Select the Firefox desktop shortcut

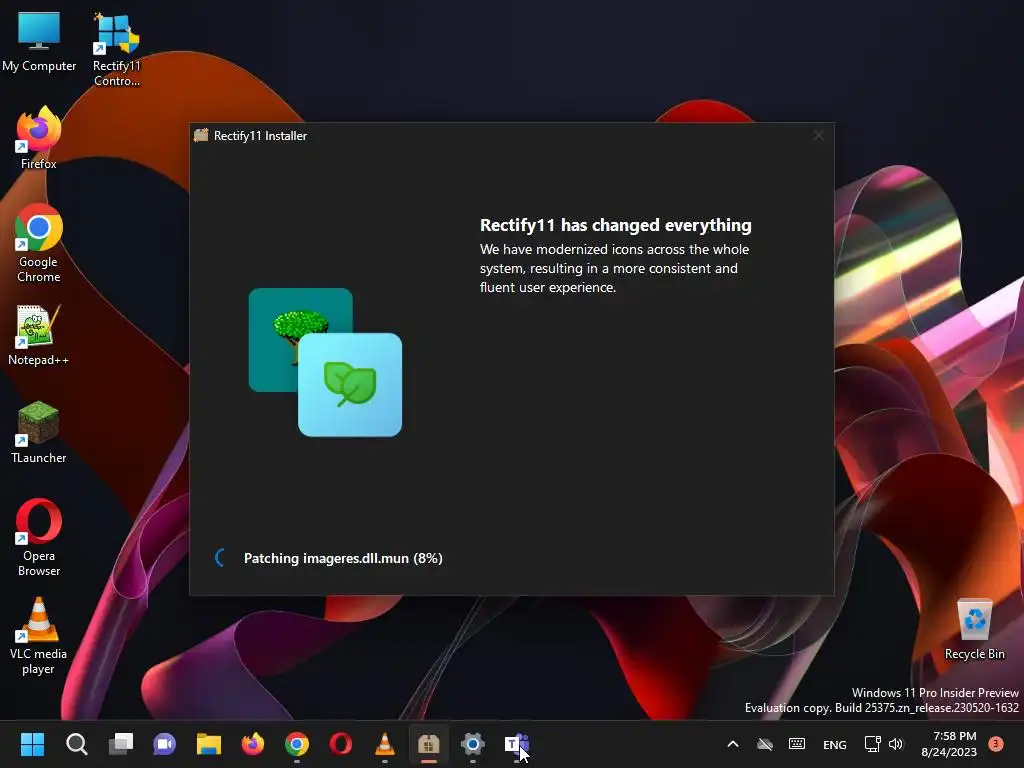(39, 138)
